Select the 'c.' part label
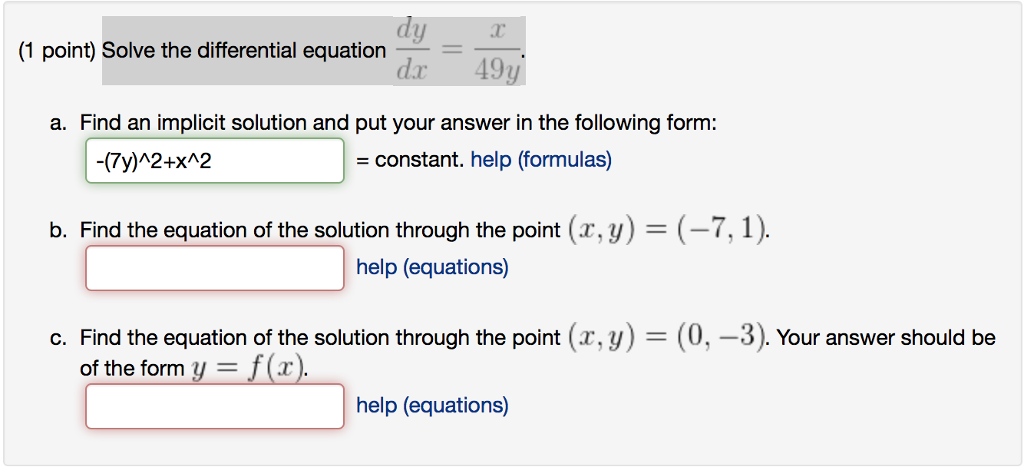 [59, 339]
